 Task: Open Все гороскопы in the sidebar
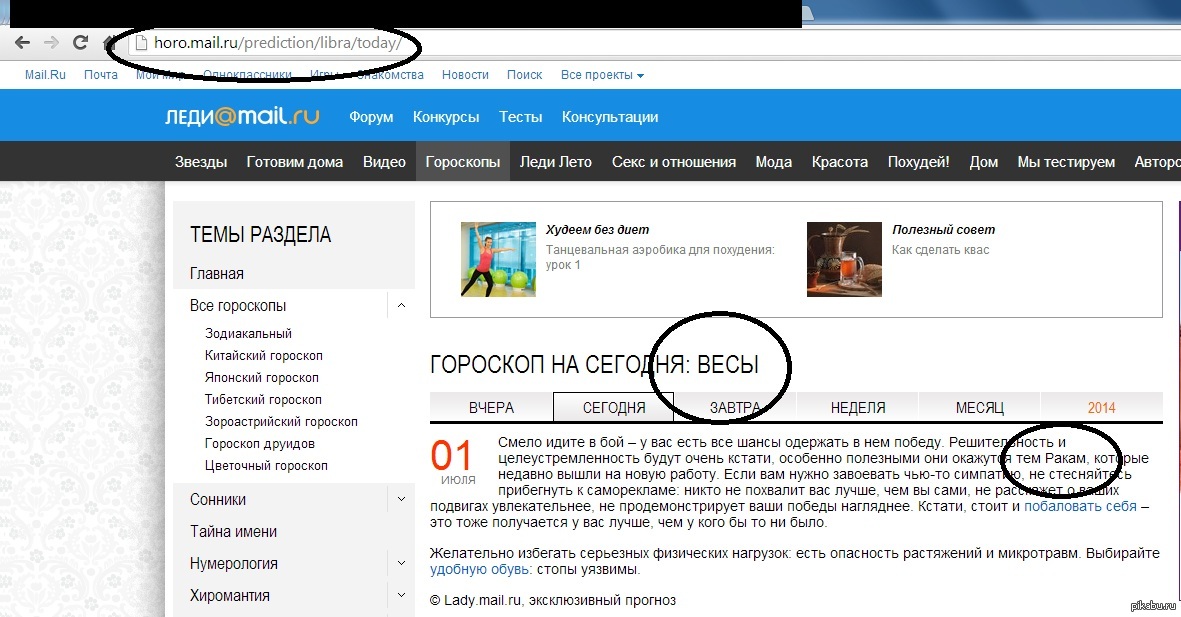238,305
